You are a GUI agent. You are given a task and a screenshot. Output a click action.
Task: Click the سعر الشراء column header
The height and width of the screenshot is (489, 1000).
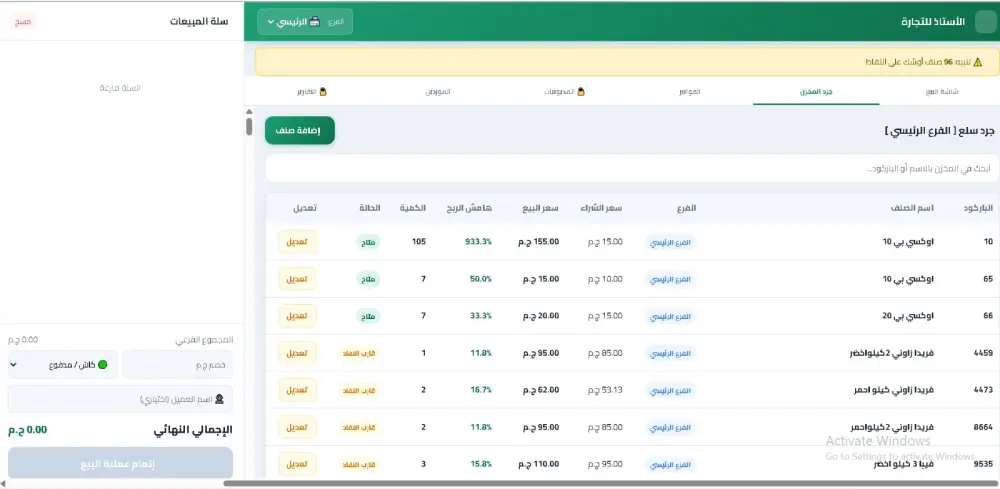pyautogui.click(x=601, y=208)
